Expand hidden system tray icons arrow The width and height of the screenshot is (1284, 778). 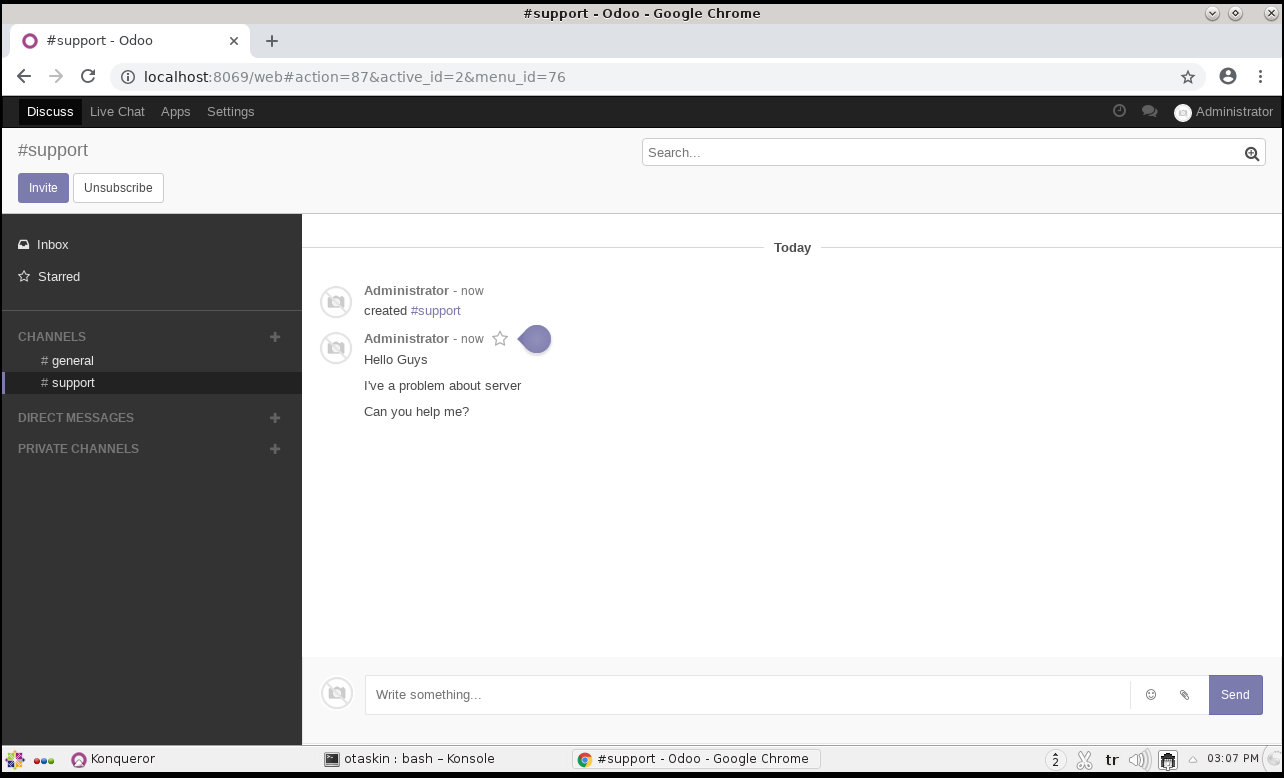[1193, 760]
